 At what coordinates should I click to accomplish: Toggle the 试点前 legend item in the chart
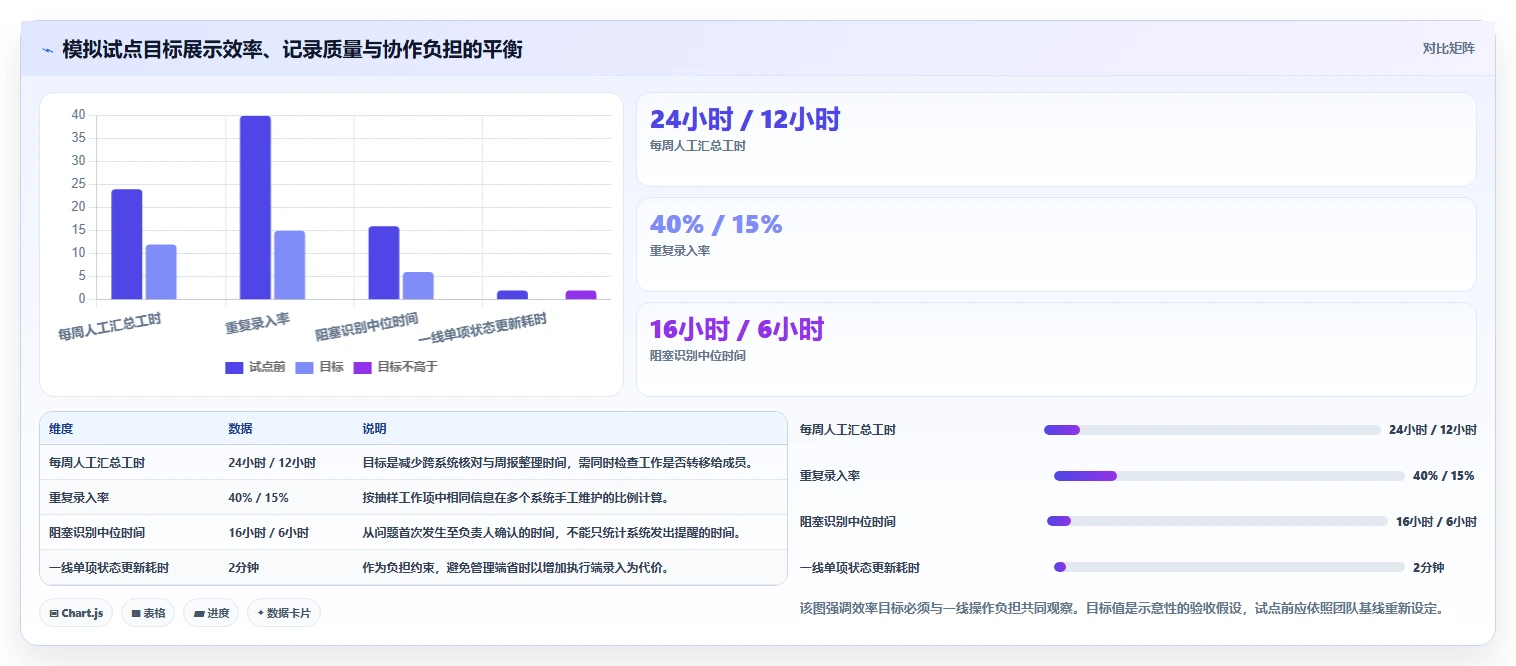(255, 367)
